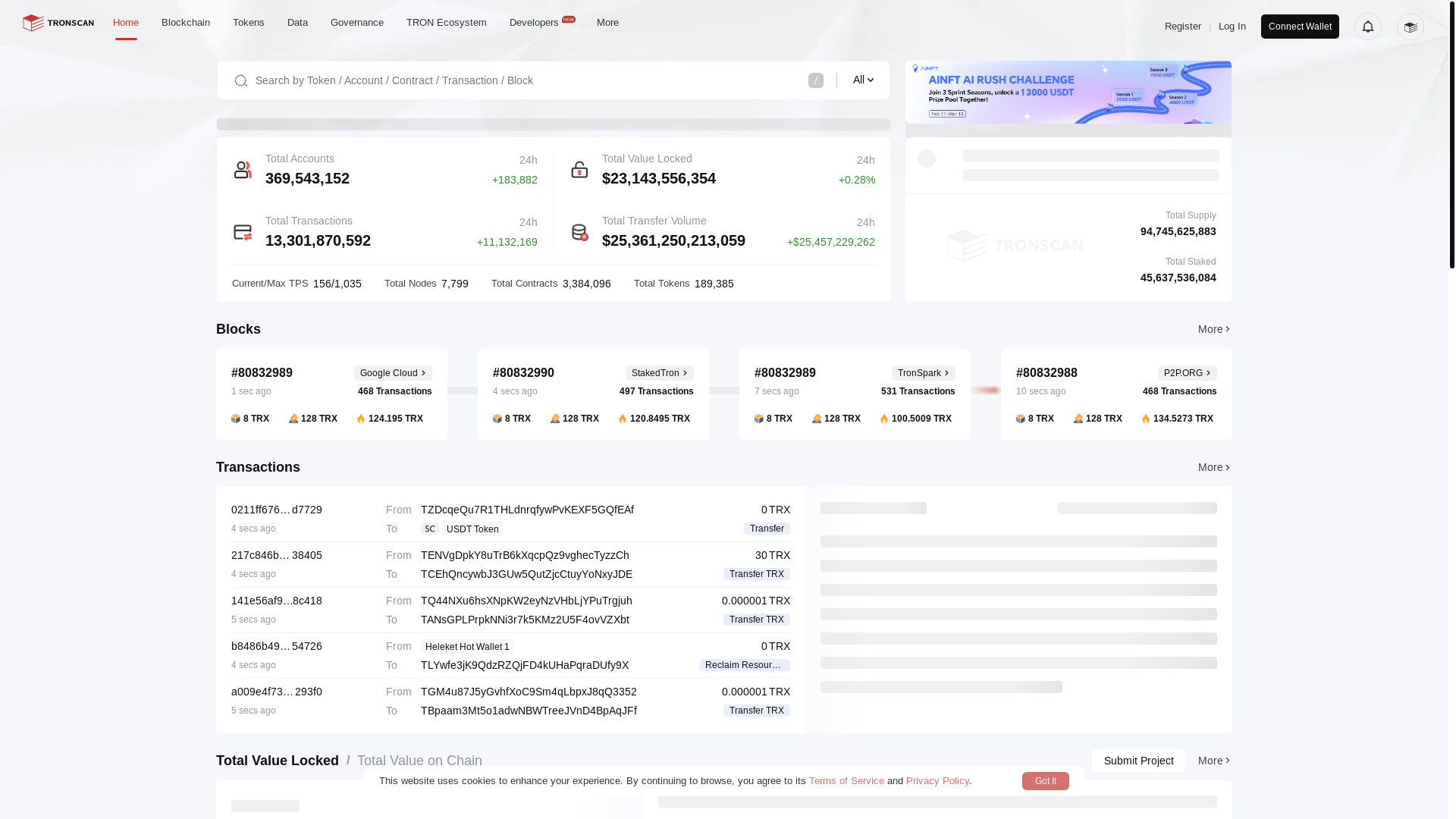
Task: Expand P2P.ORG producer chevron
Action: tap(1208, 373)
